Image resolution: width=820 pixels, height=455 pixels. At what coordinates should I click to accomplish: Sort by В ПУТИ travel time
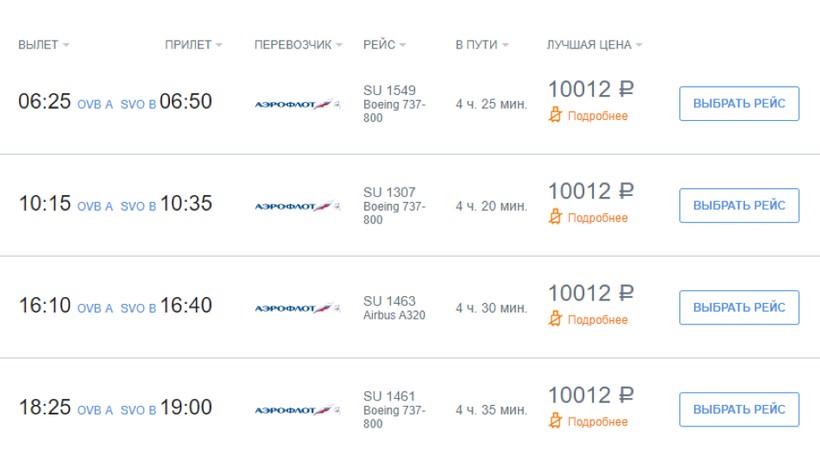pyautogui.click(x=482, y=45)
